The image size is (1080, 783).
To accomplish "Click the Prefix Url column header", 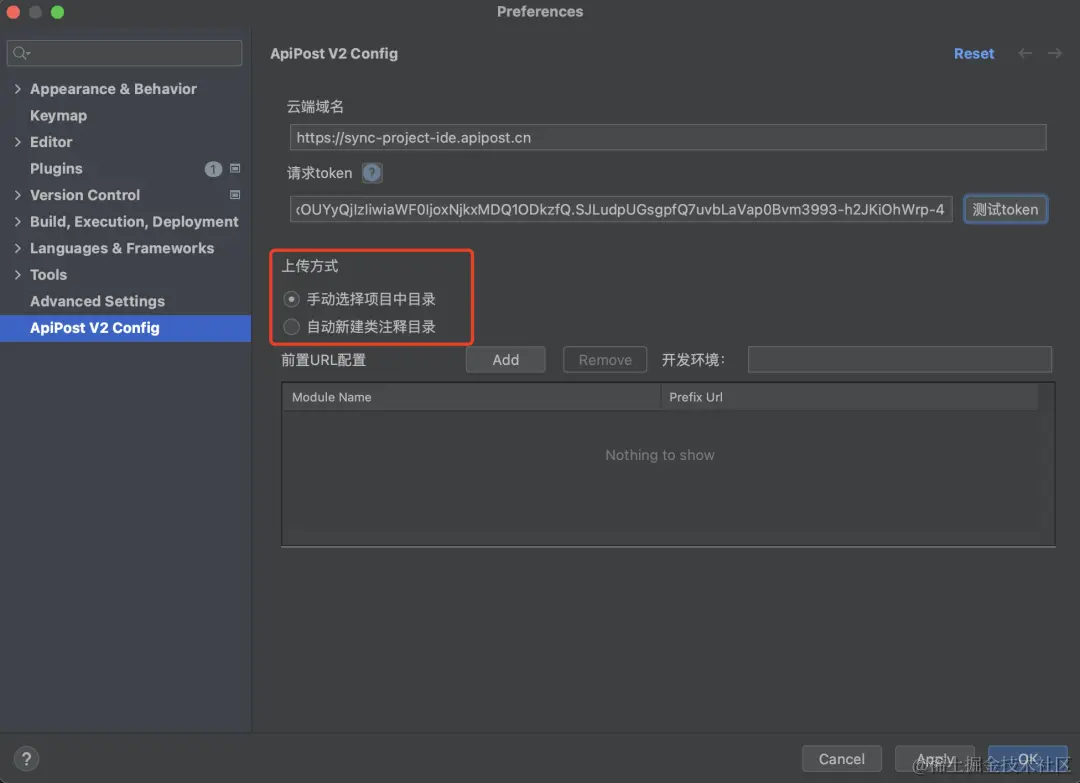I will pyautogui.click(x=849, y=397).
